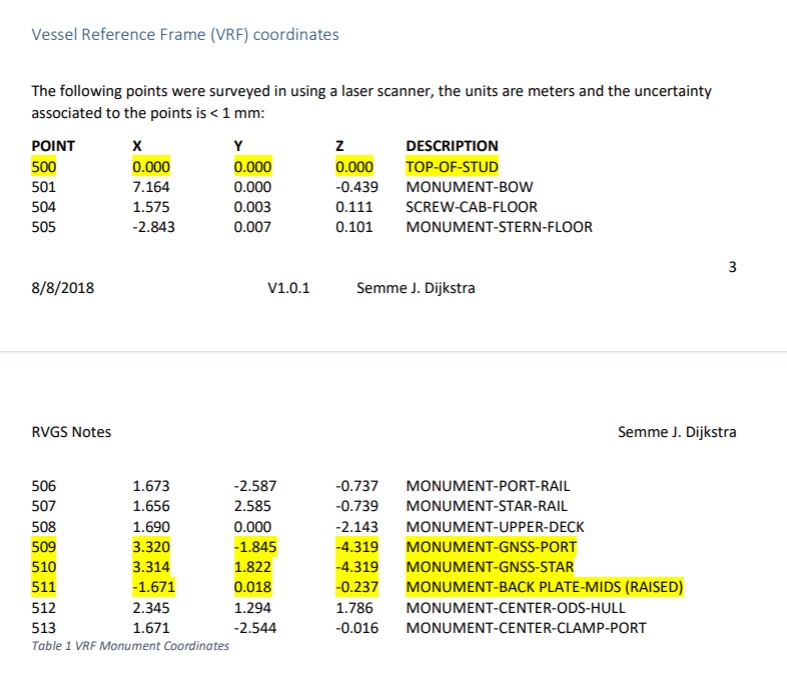The width and height of the screenshot is (787, 673).
Task: Click the POINT column header
Action: (53, 146)
